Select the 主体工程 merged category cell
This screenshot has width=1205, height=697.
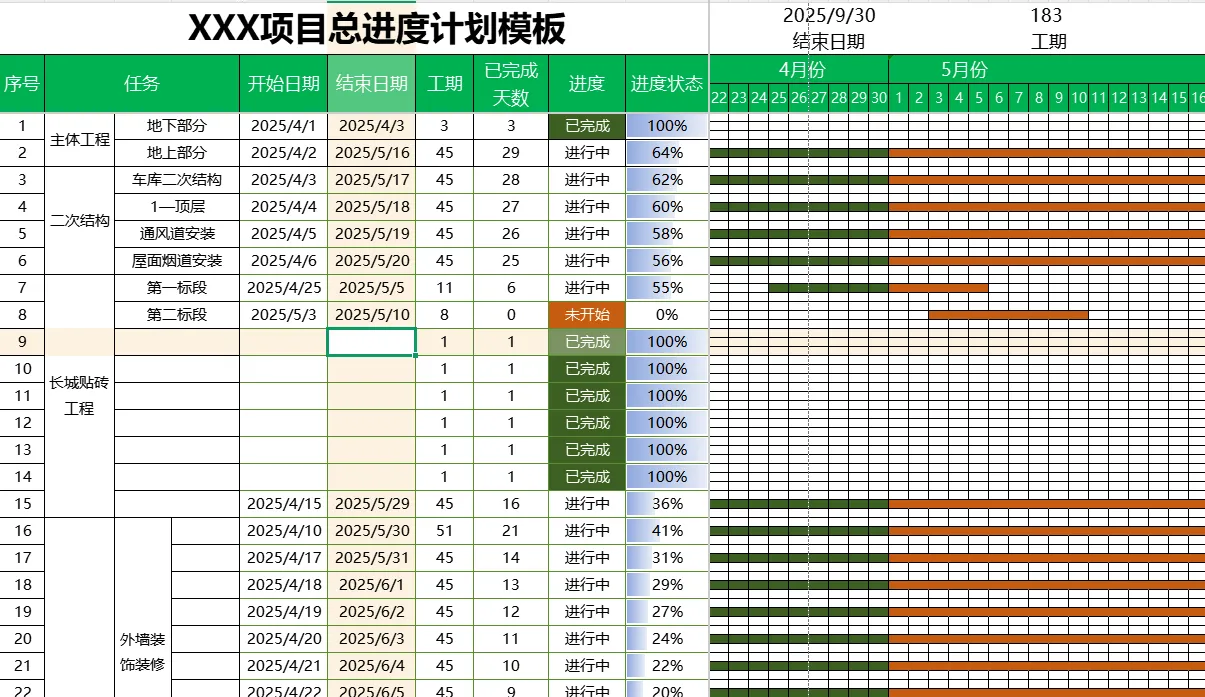pos(79,140)
